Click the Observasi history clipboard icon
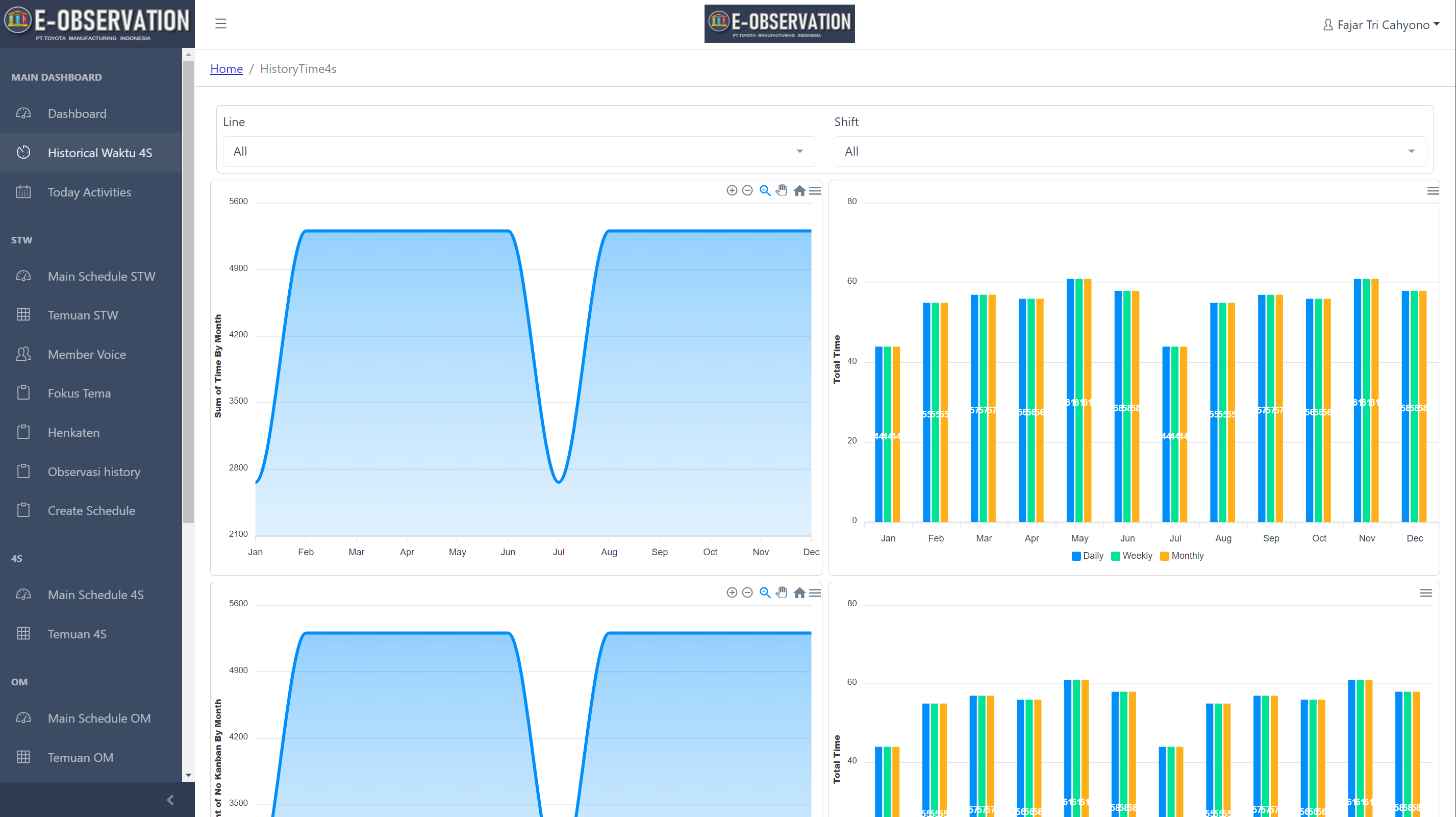Screen dimensions: 1456x817 point(23,472)
